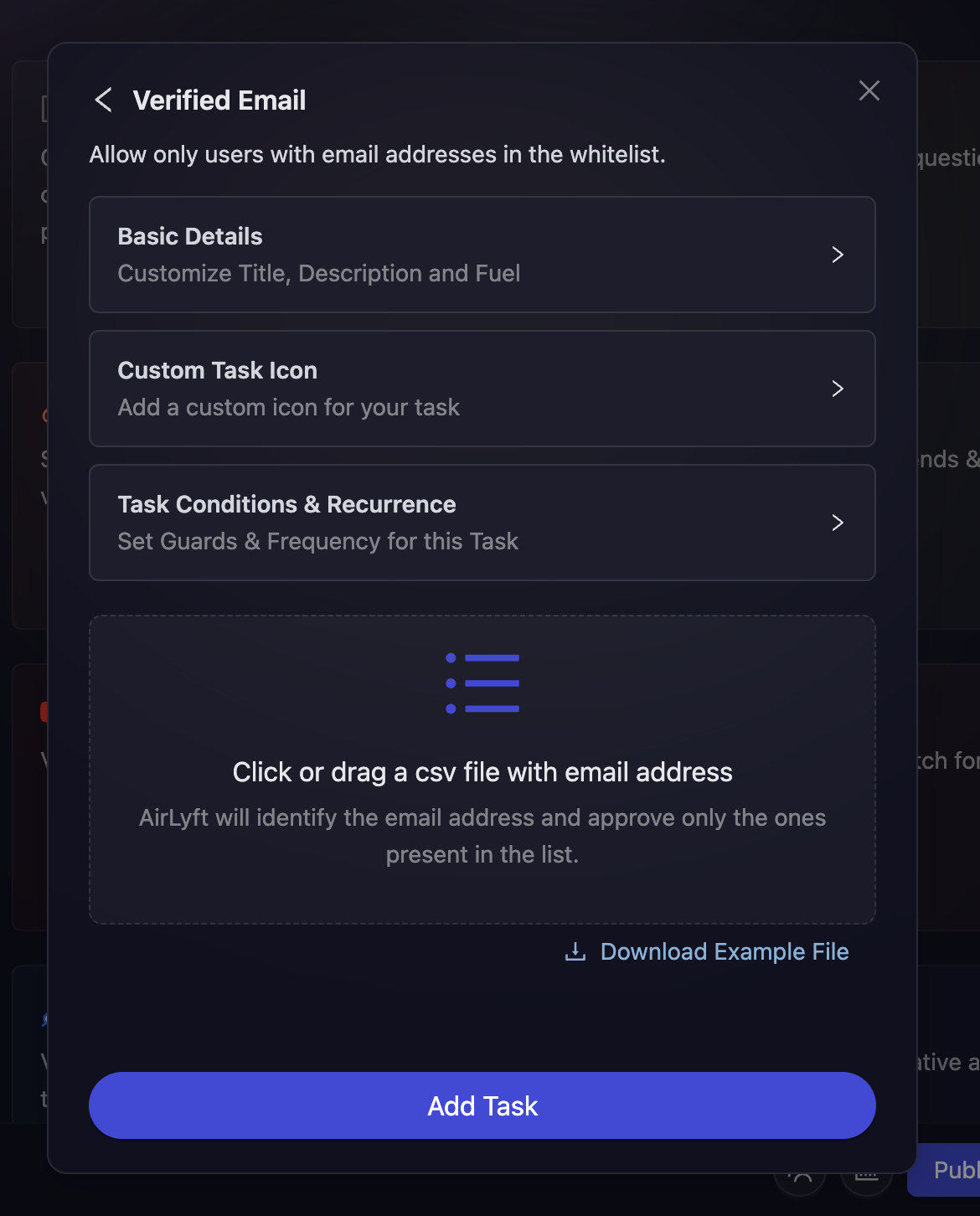Click the download icon before Download Example File

click(x=575, y=951)
